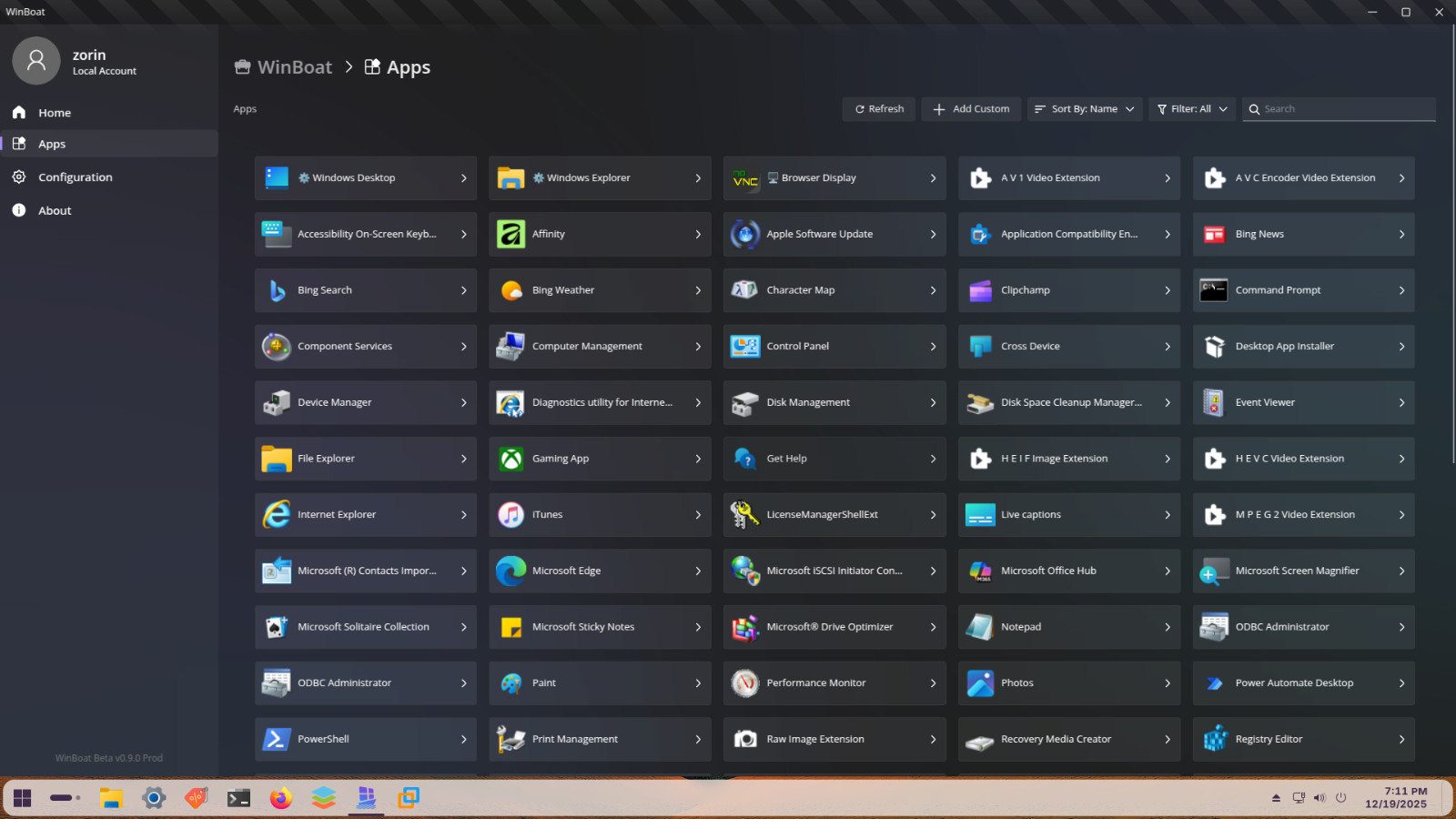
Task: Expand the Event Viewer chevron
Action: coord(1401,402)
